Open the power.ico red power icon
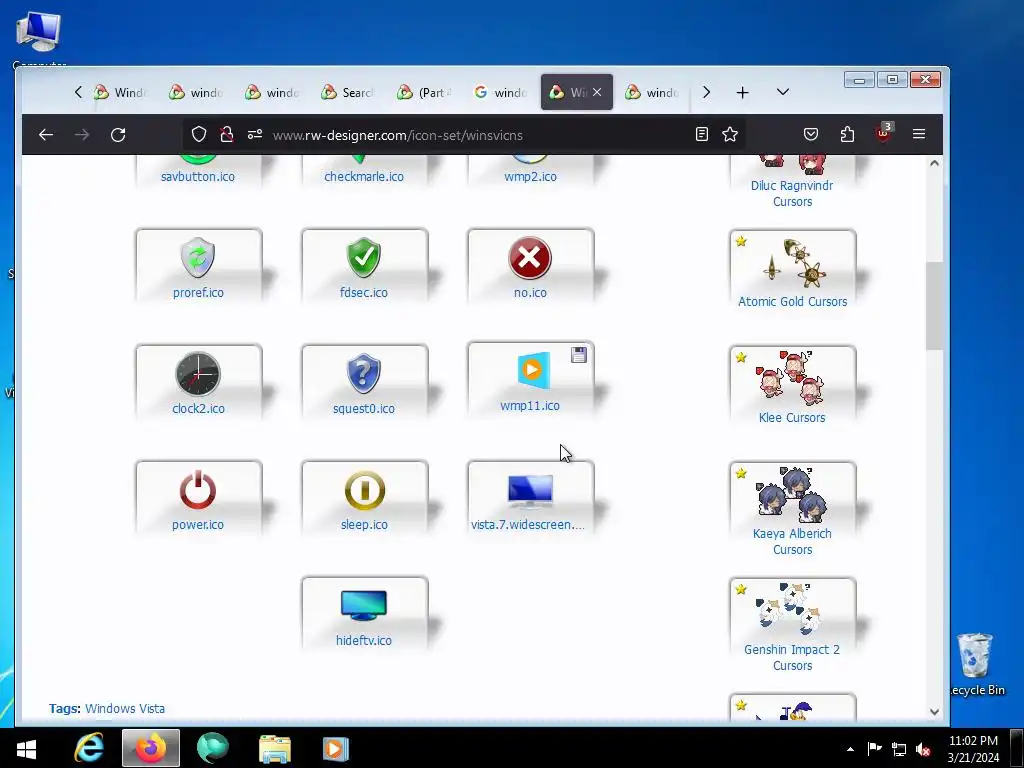Viewport: 1024px width, 768px height. (x=198, y=490)
